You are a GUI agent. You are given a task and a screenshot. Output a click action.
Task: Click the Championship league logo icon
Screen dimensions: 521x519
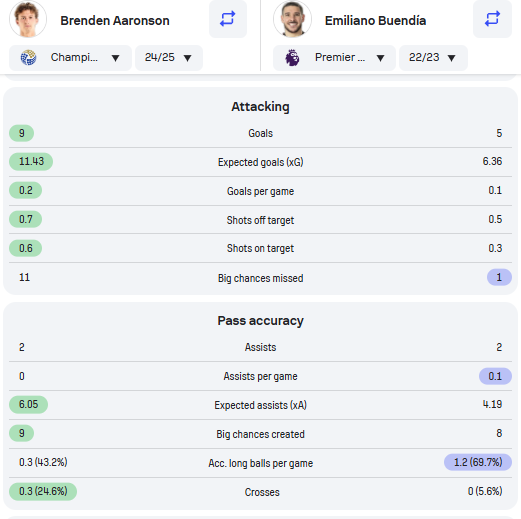pyautogui.click(x=28, y=58)
